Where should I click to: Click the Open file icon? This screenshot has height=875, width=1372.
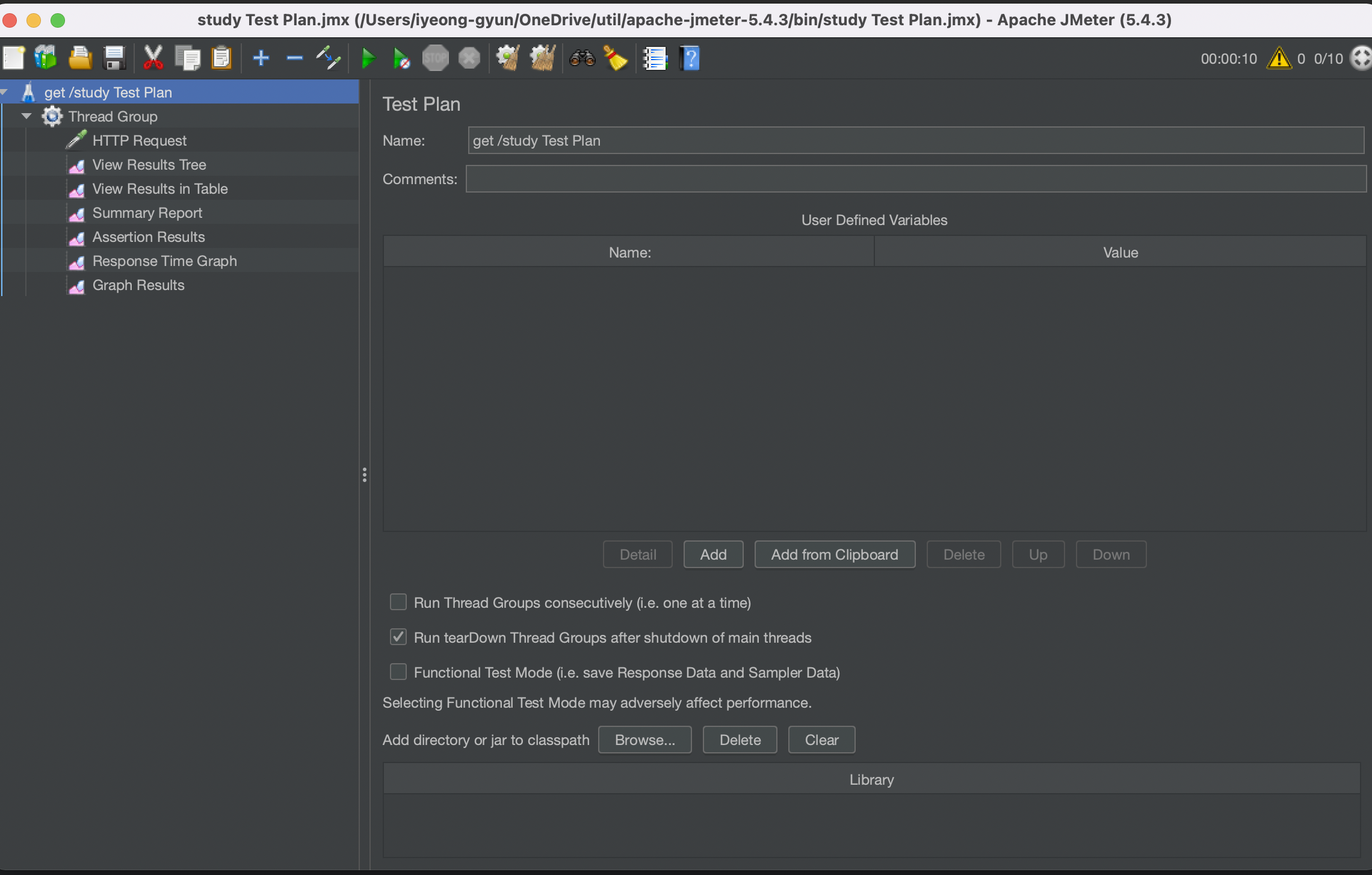[x=79, y=58]
